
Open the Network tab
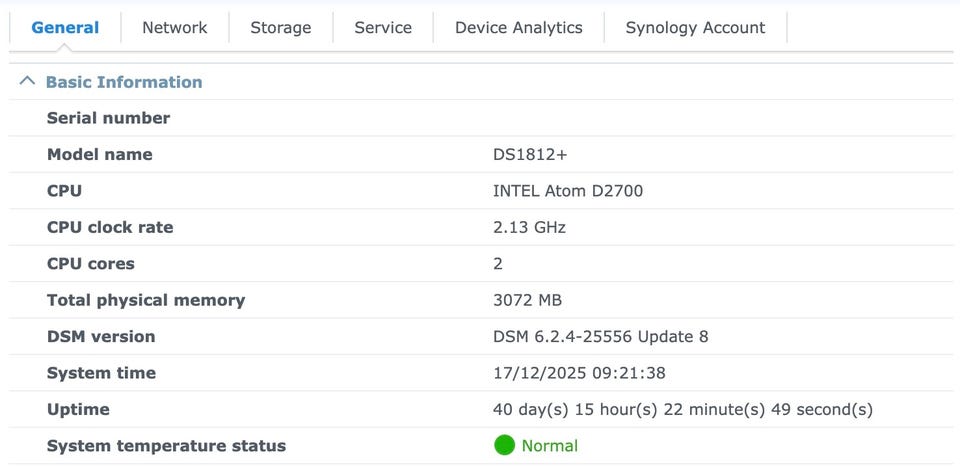175,28
